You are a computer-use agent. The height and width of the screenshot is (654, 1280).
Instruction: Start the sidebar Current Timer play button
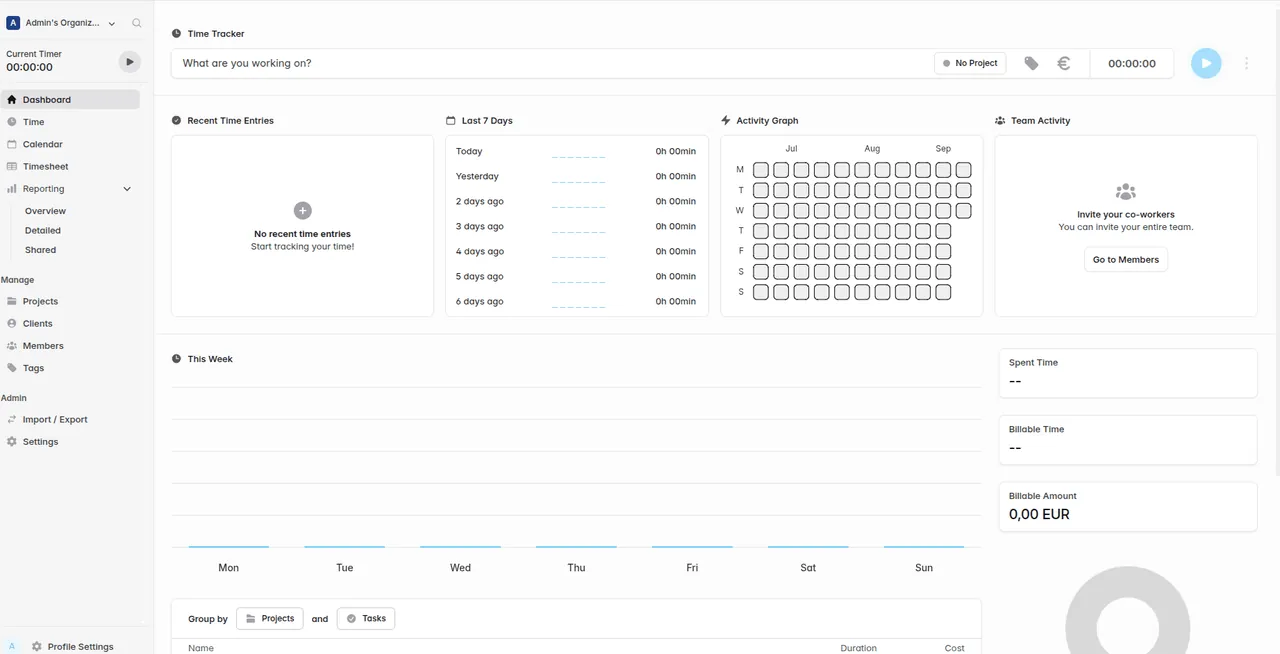click(x=129, y=62)
